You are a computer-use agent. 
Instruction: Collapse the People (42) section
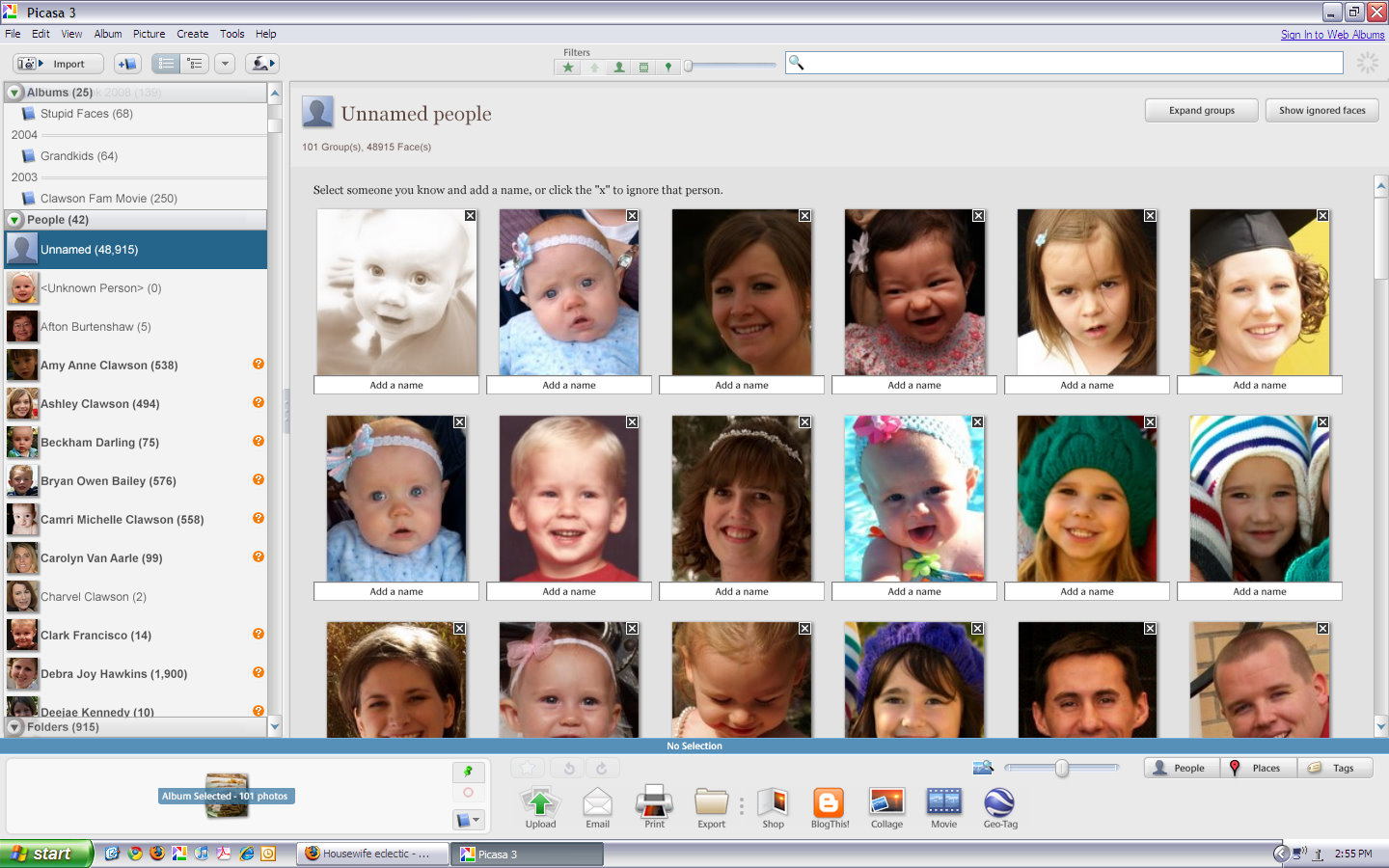tap(14, 220)
